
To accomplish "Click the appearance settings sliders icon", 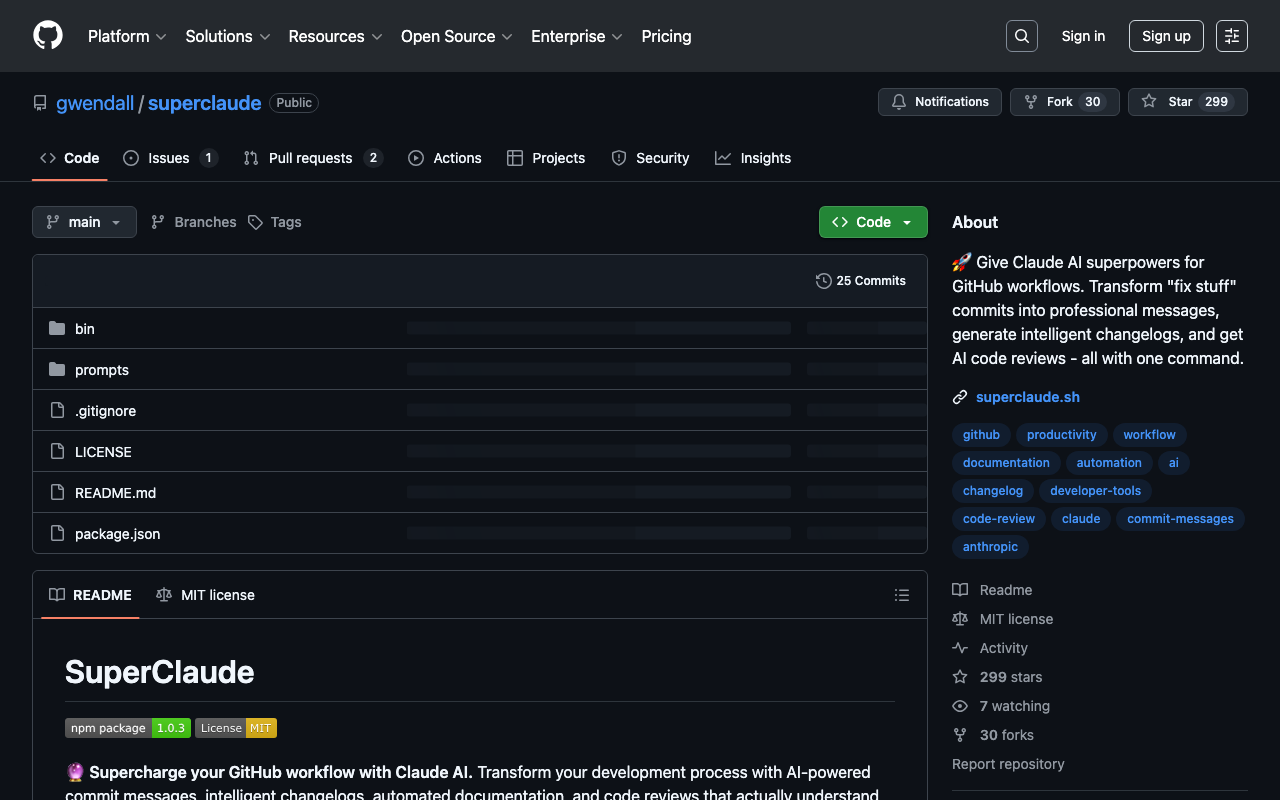I will tap(1231, 36).
